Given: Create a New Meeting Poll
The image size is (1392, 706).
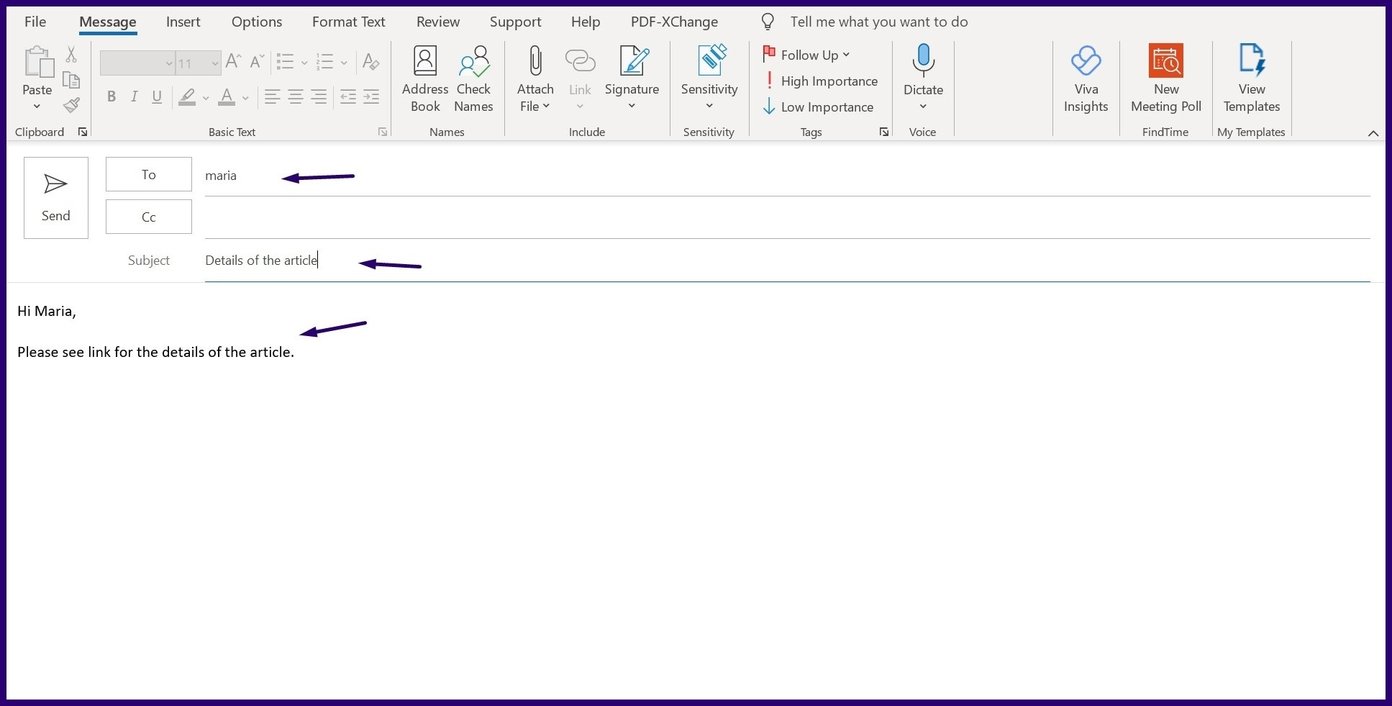Looking at the screenshot, I should point(1165,78).
